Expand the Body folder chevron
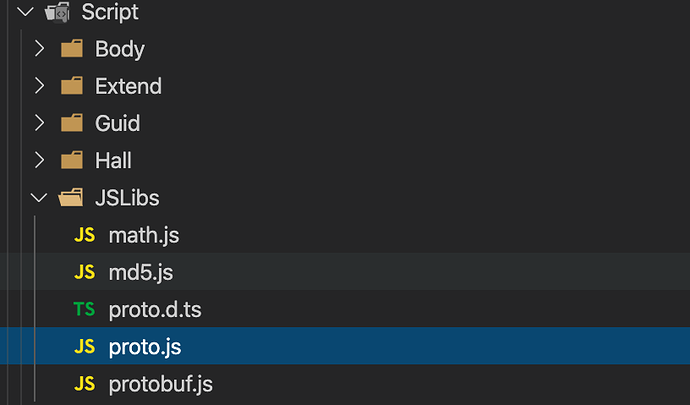 39,49
